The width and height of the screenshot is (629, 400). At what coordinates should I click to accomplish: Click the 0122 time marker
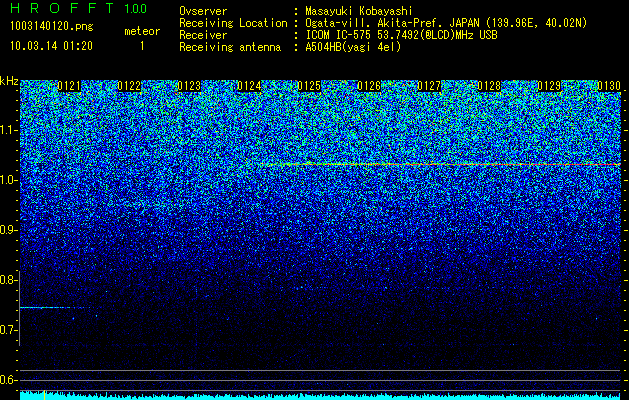pyautogui.click(x=129, y=86)
